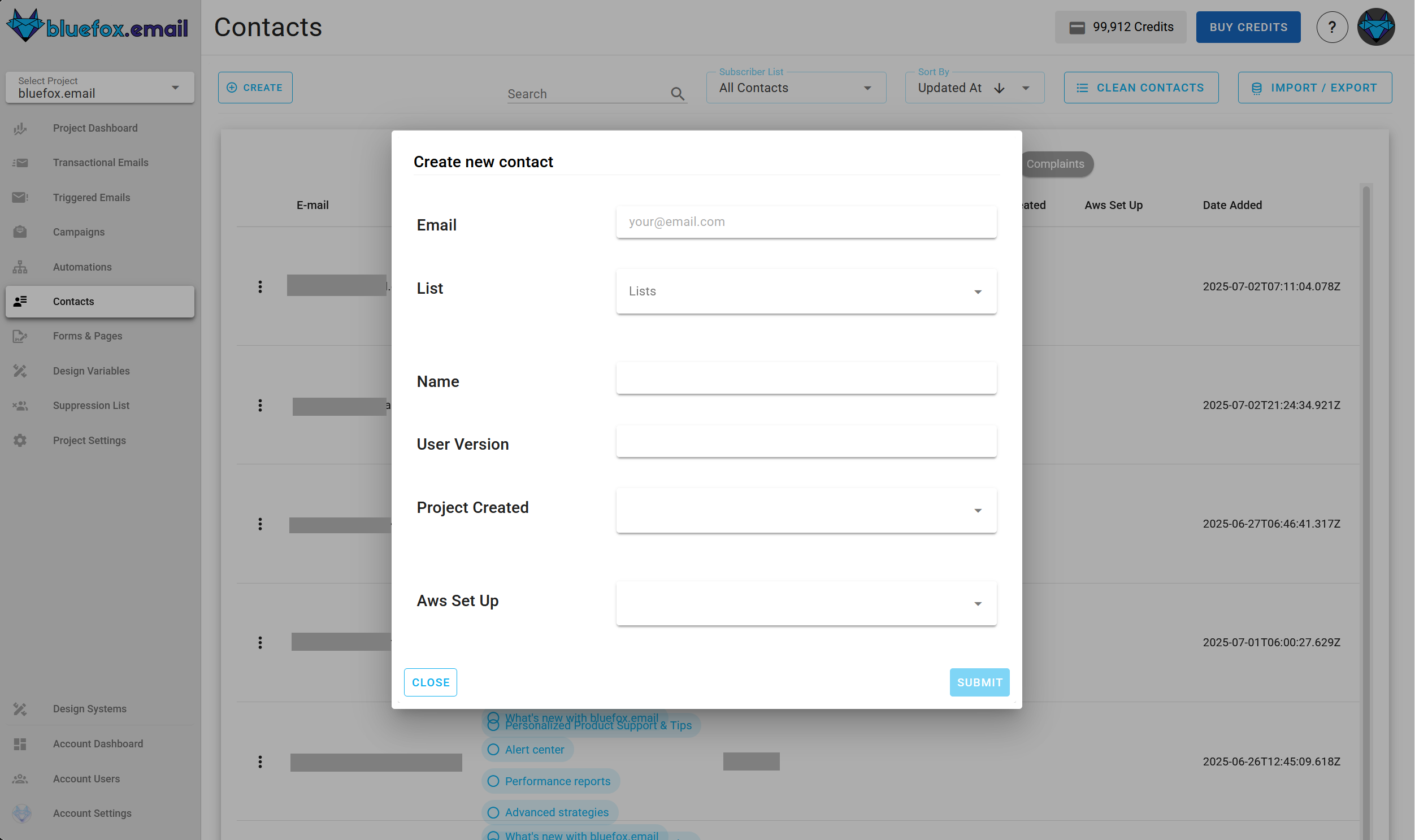Viewport: 1415px width, 840px height.
Task: Click the Contacts person-list icon
Action: tap(20, 302)
